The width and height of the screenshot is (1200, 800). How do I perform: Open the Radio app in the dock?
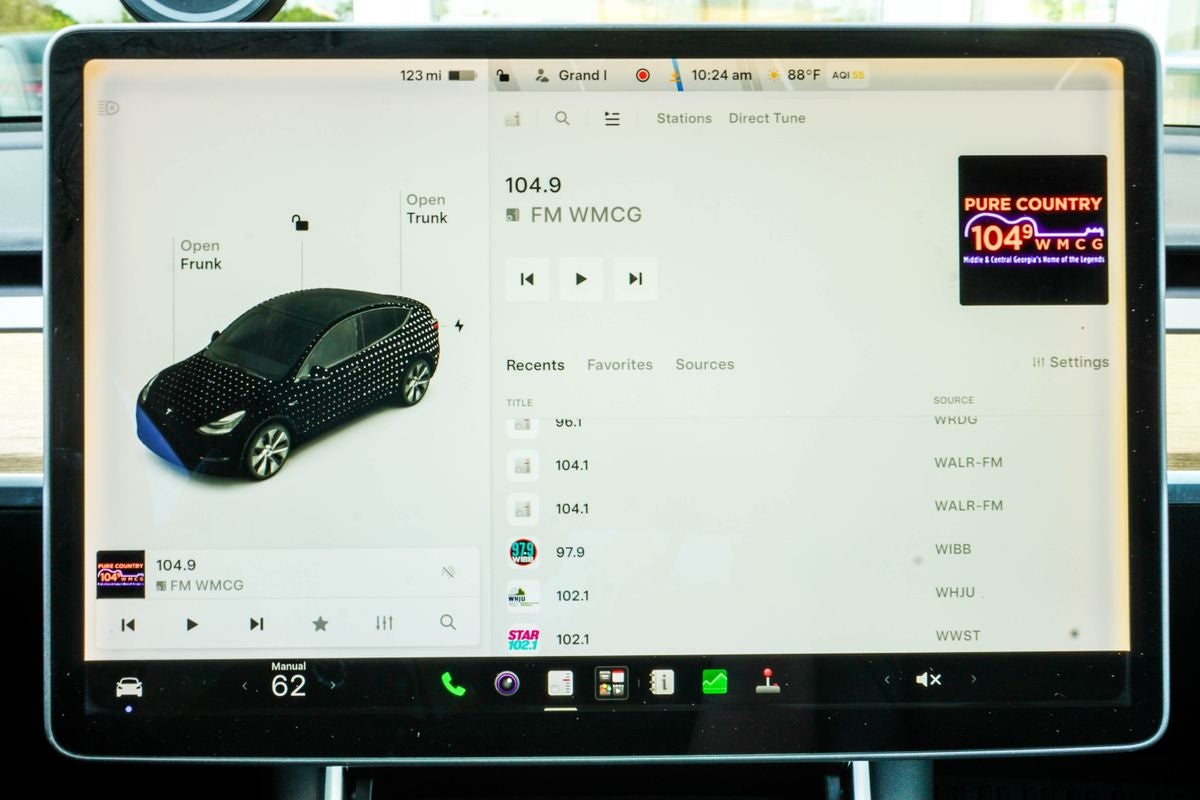tap(560, 683)
